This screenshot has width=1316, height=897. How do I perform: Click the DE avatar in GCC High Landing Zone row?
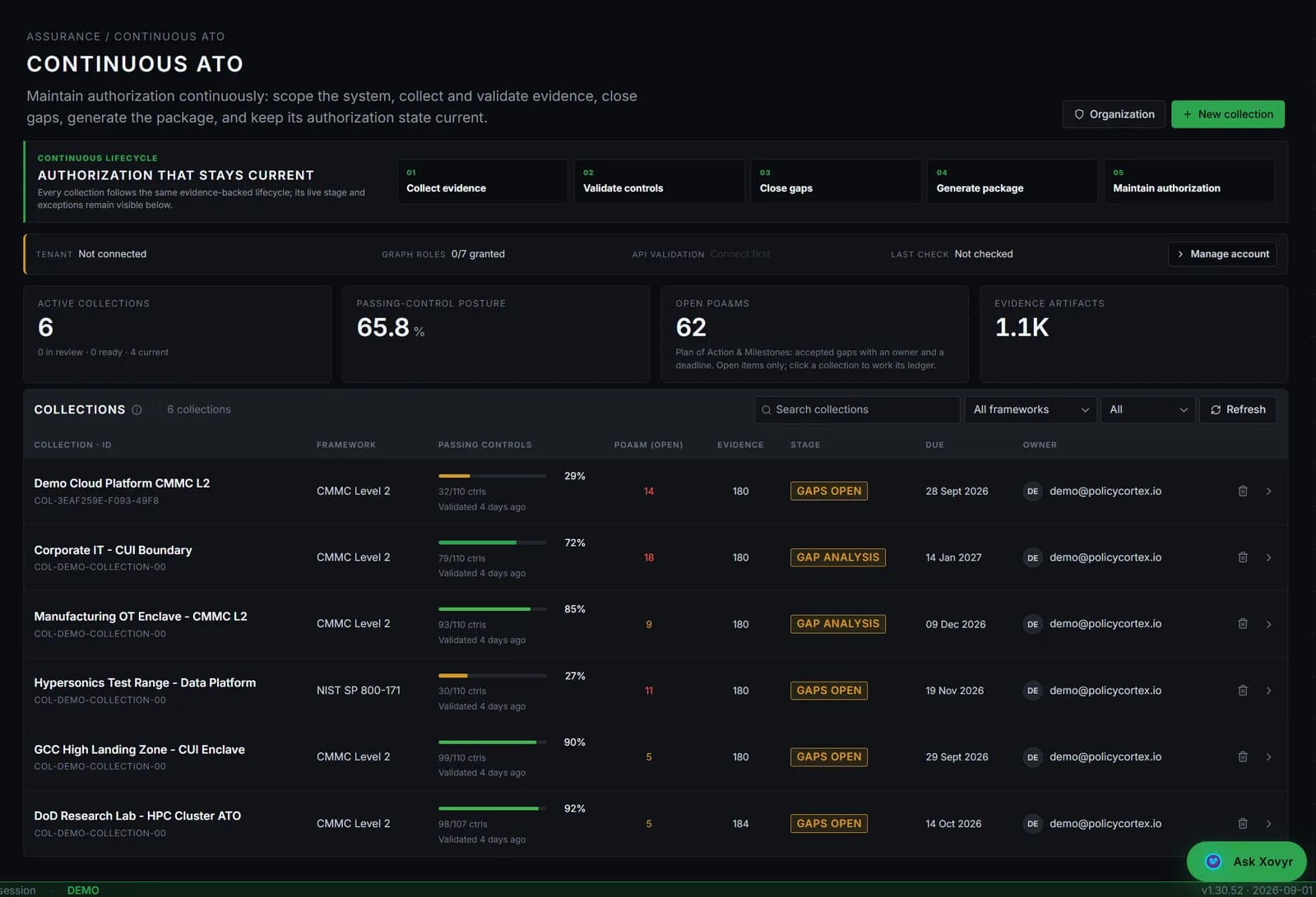[x=1032, y=756]
